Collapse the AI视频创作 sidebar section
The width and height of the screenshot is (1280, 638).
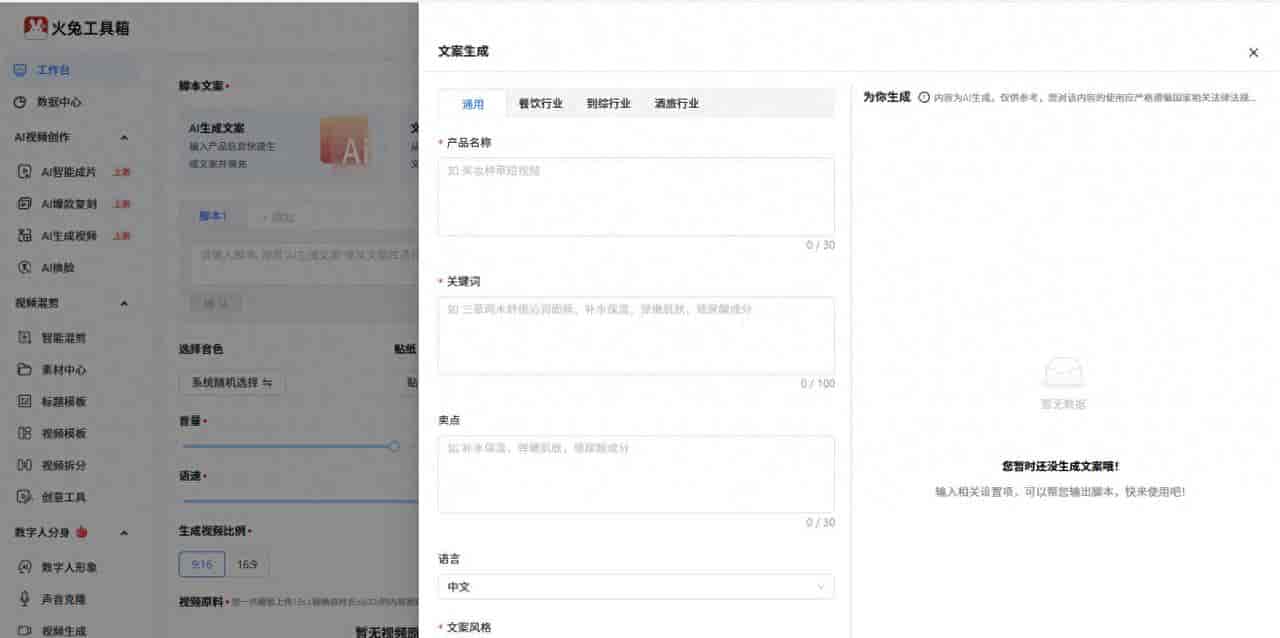(x=124, y=138)
